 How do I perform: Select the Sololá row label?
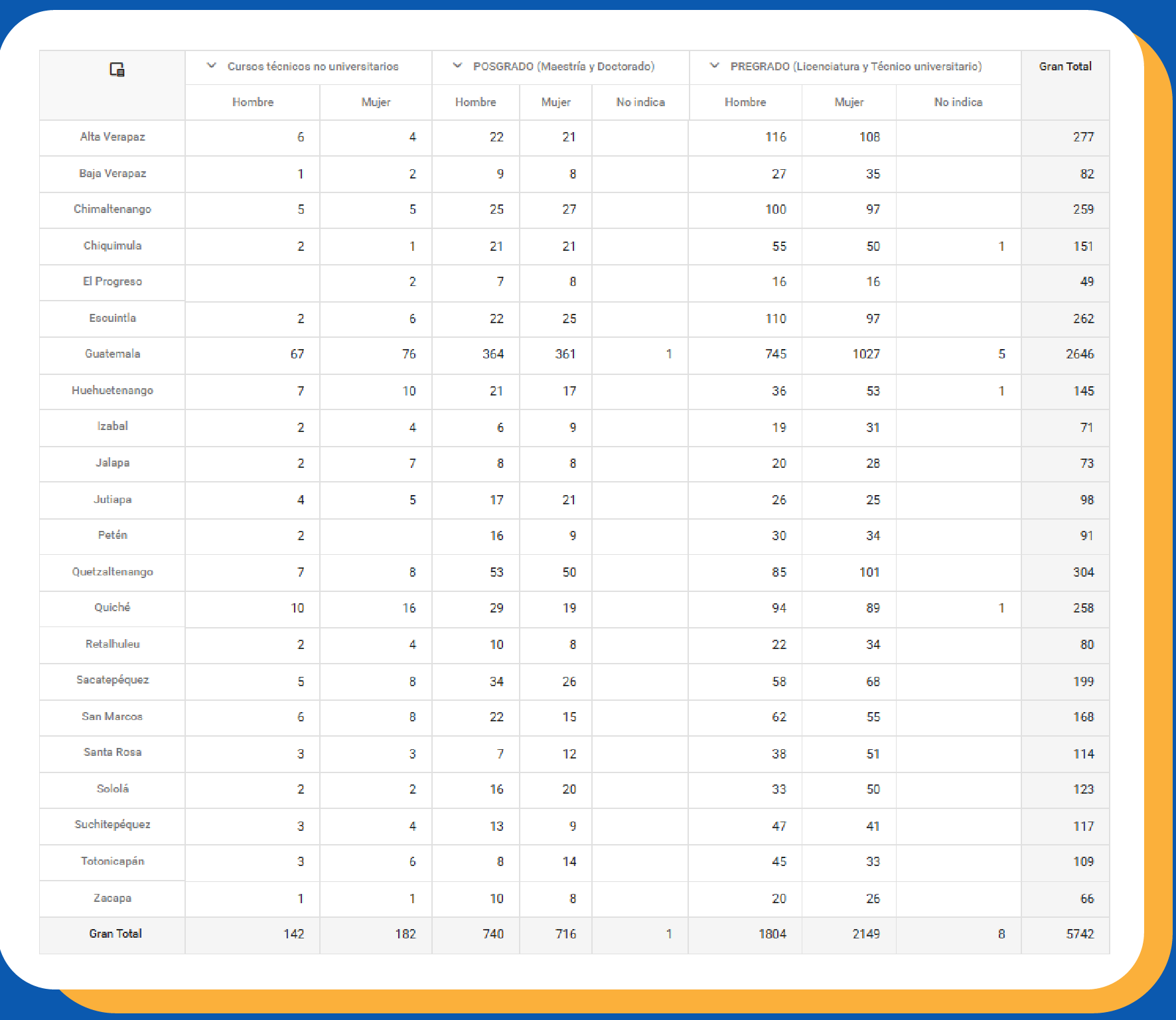(x=113, y=788)
